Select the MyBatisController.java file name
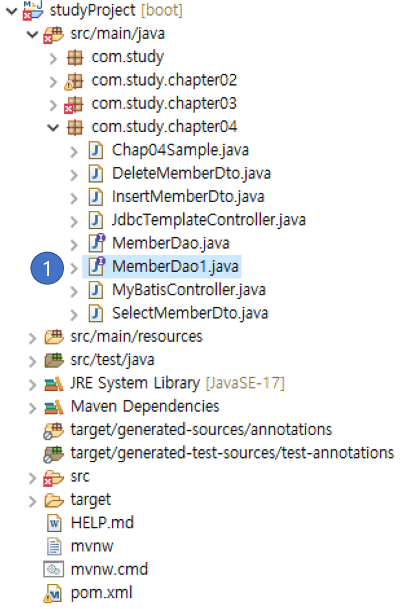This screenshot has width=400, height=609. 189,290
